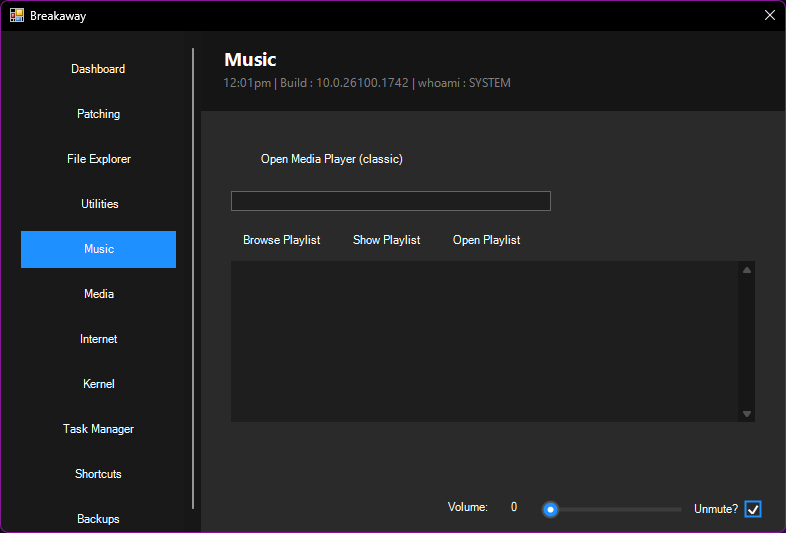The image size is (786, 533).
Task: Go to the Patching section
Action: 98,114
